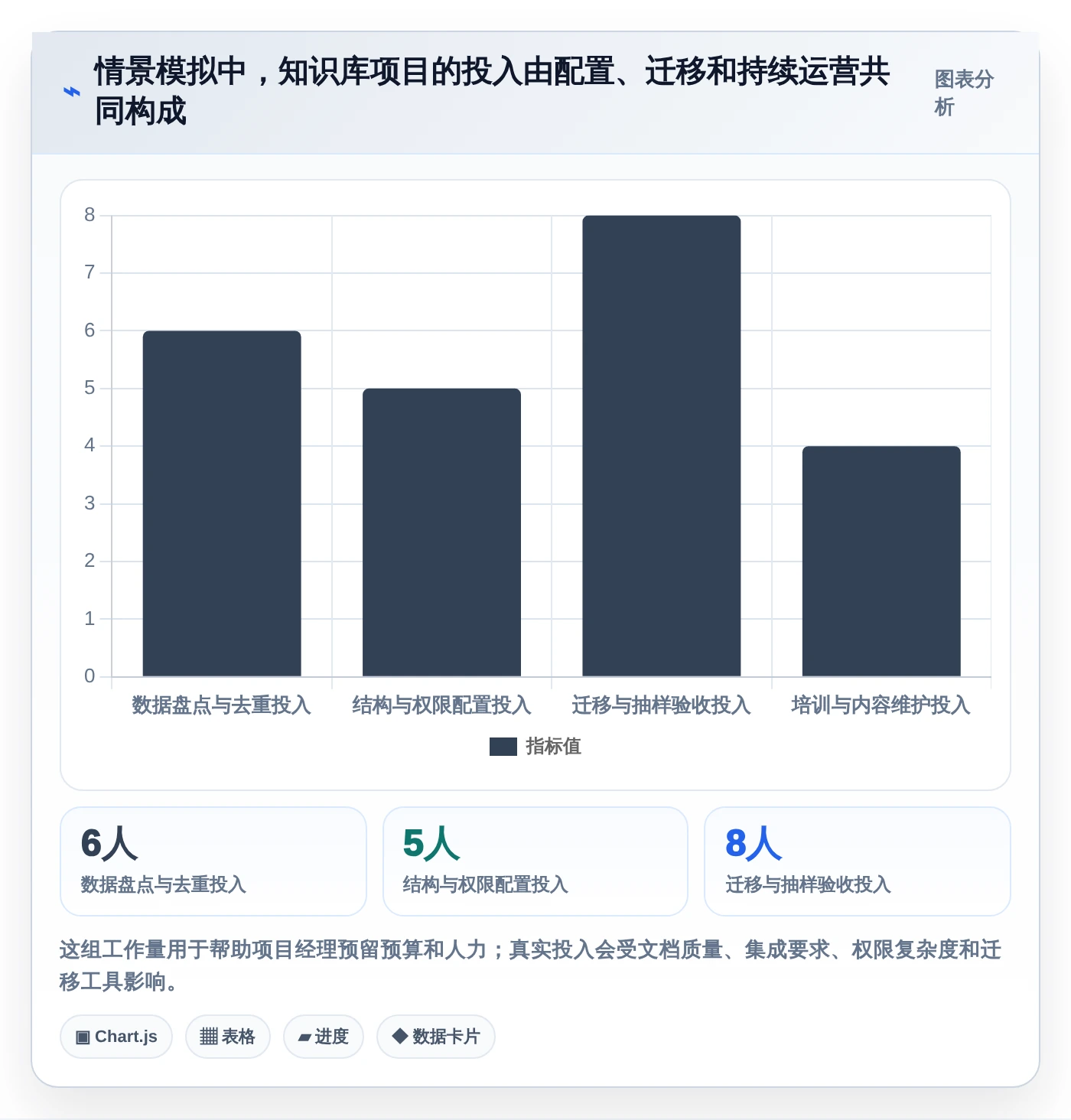
Task: Open the 5人 data card
Action: pos(535,861)
